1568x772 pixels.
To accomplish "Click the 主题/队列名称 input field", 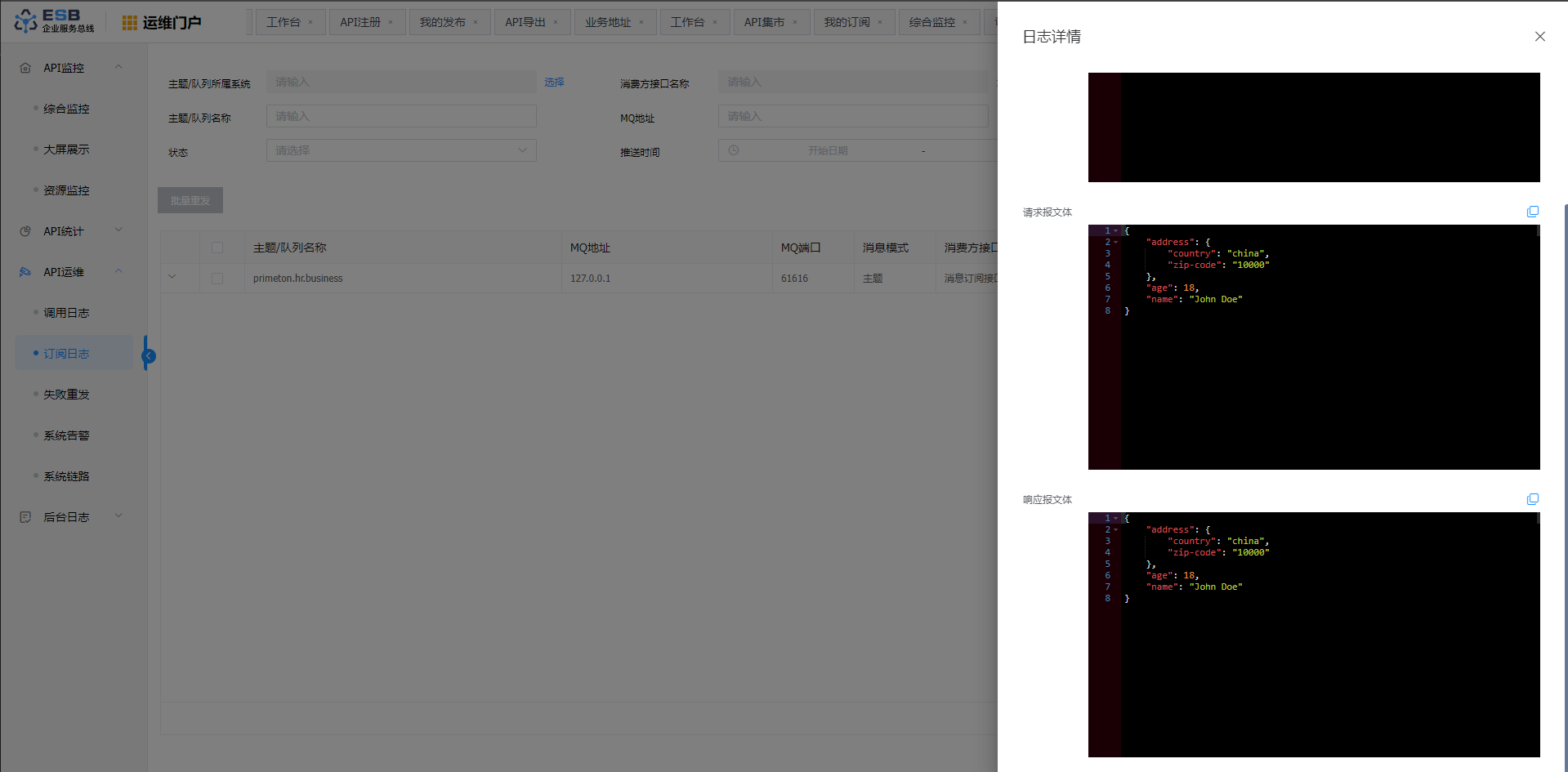I will click(400, 116).
